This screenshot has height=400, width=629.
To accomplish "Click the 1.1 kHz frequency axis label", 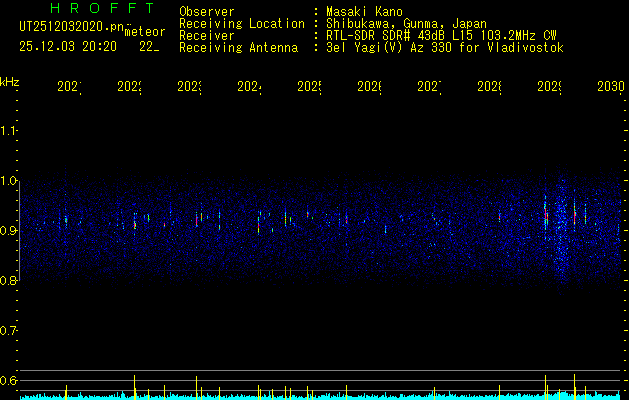I will point(8,131).
